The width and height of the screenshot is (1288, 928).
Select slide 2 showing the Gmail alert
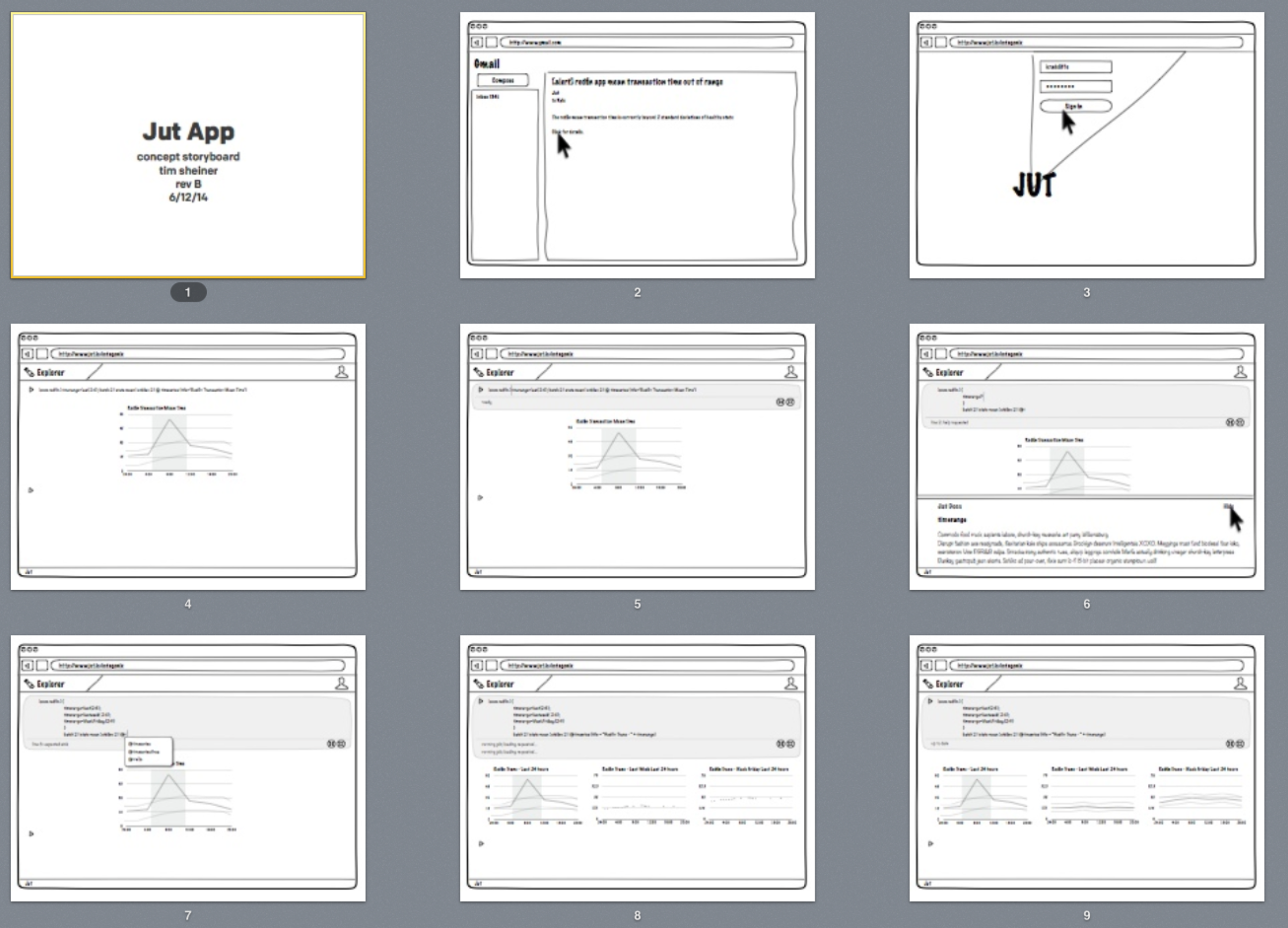point(637,145)
